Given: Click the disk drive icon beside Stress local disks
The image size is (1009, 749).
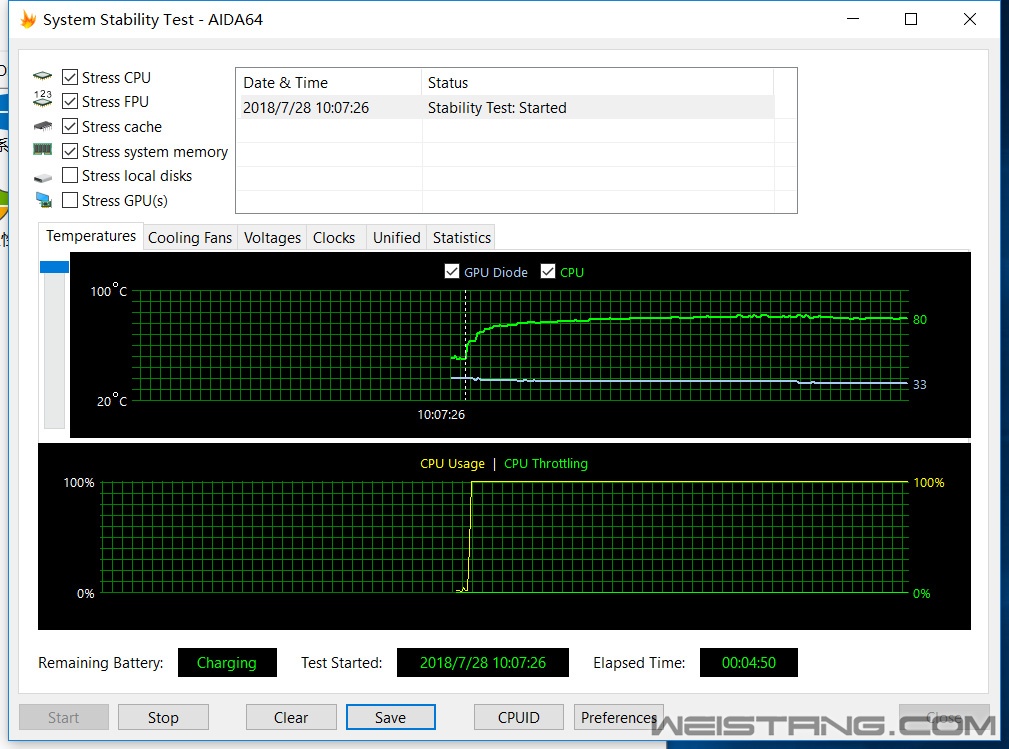Looking at the screenshot, I should tap(42, 177).
